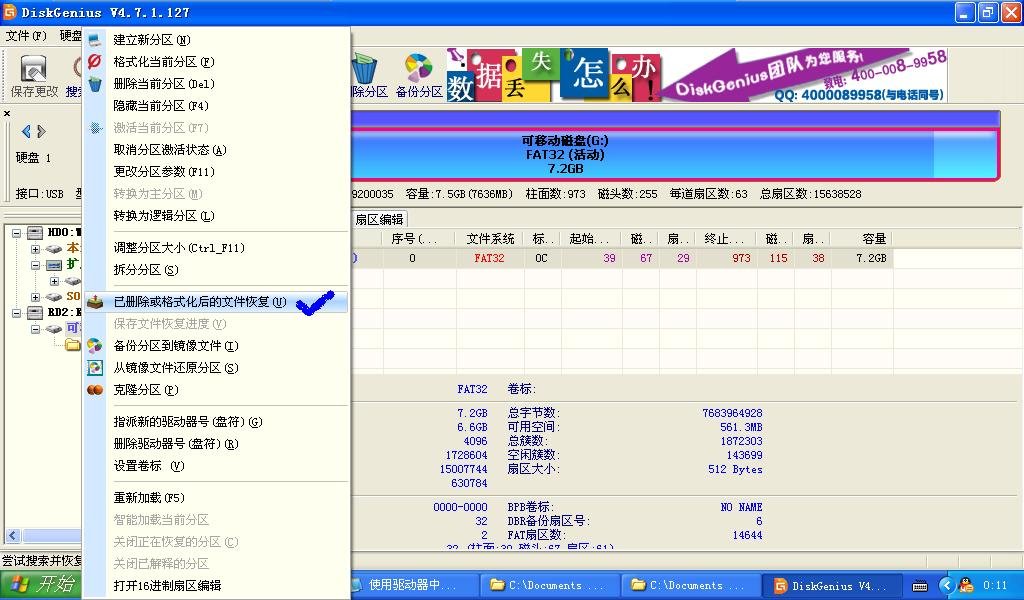Image resolution: width=1024 pixels, height=600 pixels.
Task: Click the Format Partition icon in the menu
Action: tap(95, 61)
